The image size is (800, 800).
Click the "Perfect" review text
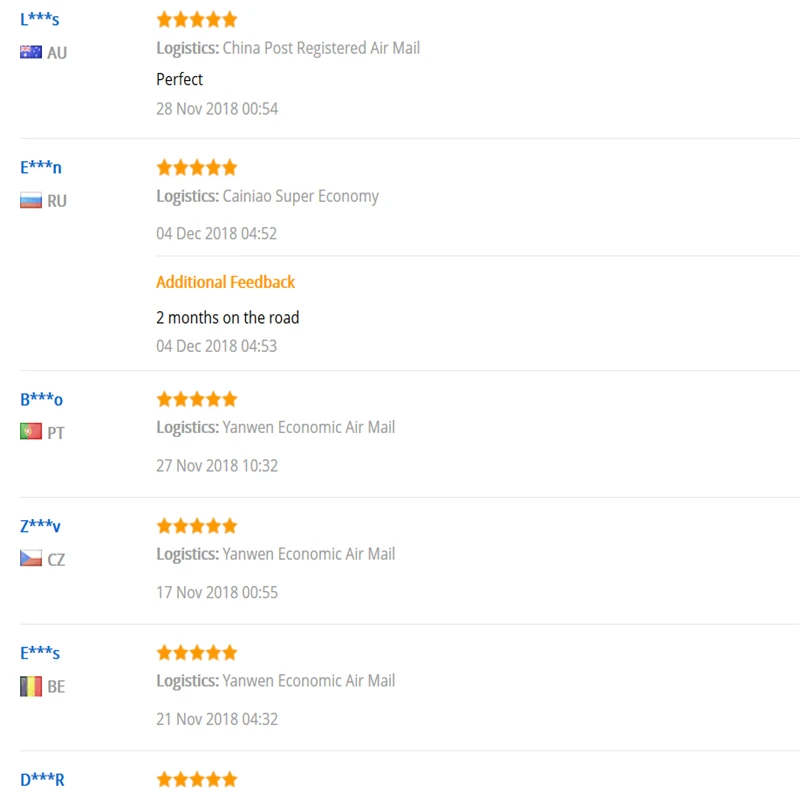coord(180,80)
